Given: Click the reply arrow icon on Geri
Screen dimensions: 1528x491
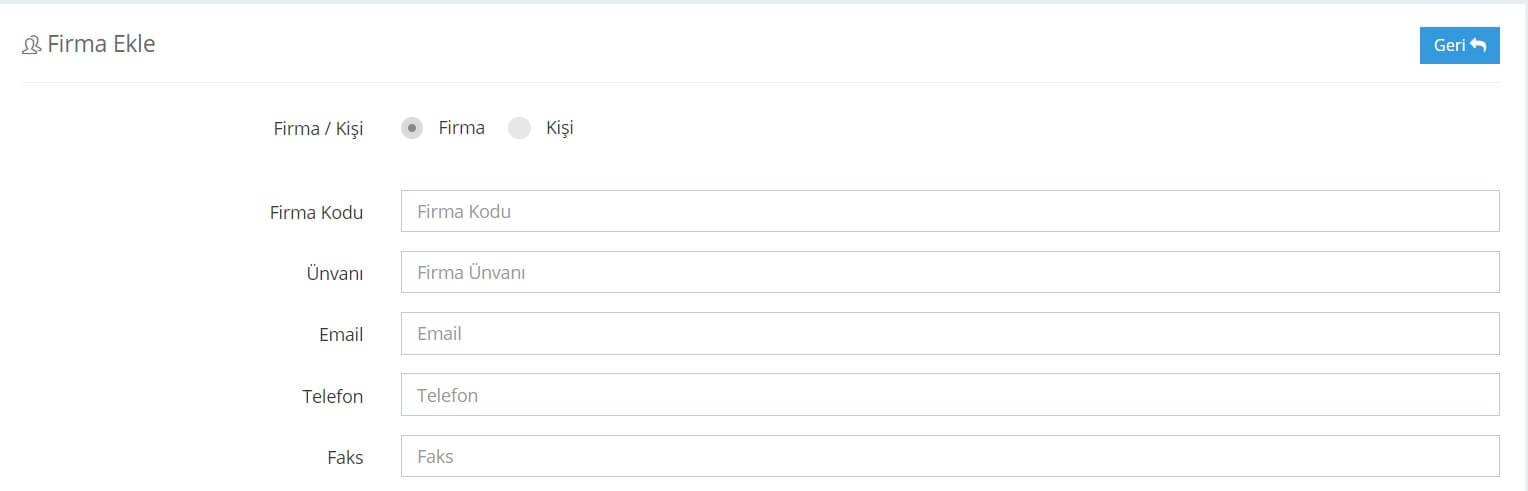Looking at the screenshot, I should pyautogui.click(x=1478, y=45).
